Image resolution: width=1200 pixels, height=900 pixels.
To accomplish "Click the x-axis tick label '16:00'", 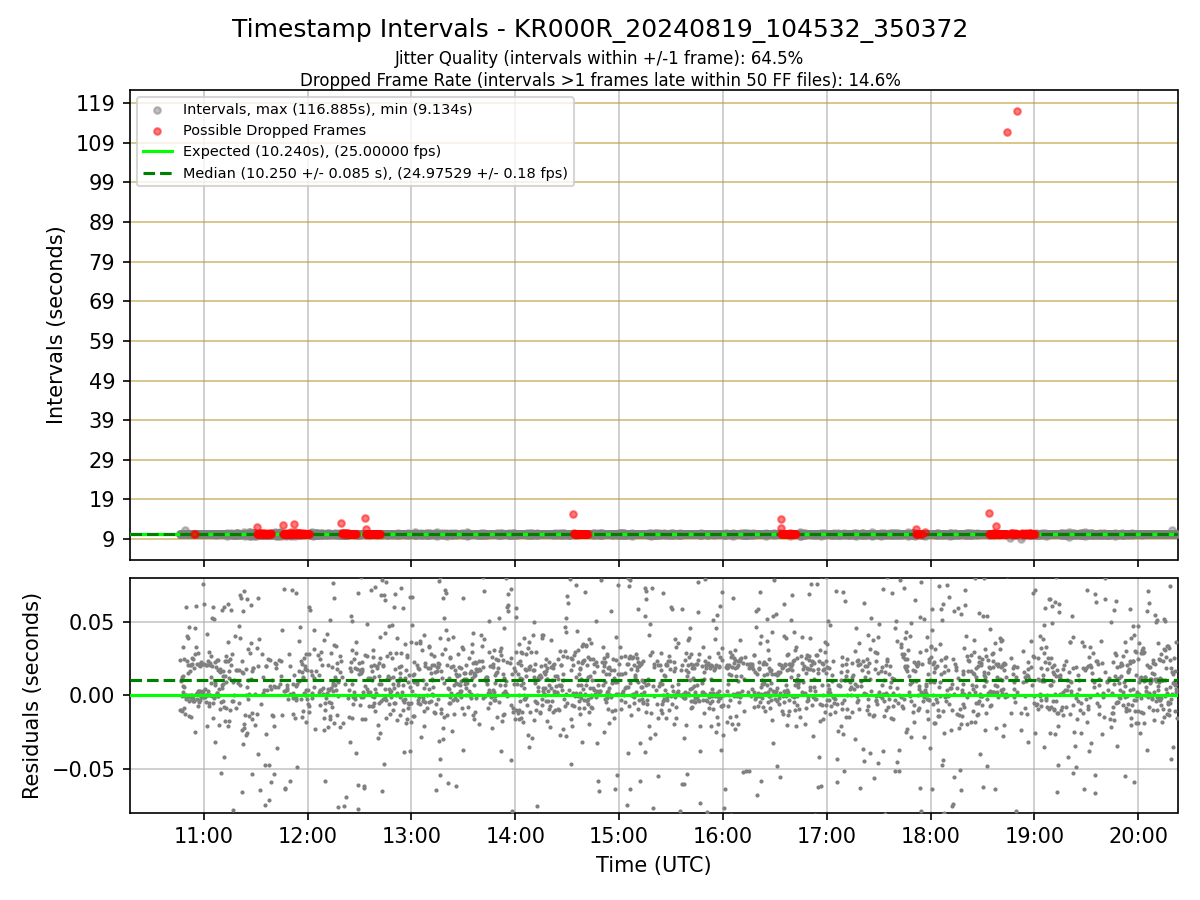I will pyautogui.click(x=723, y=835).
